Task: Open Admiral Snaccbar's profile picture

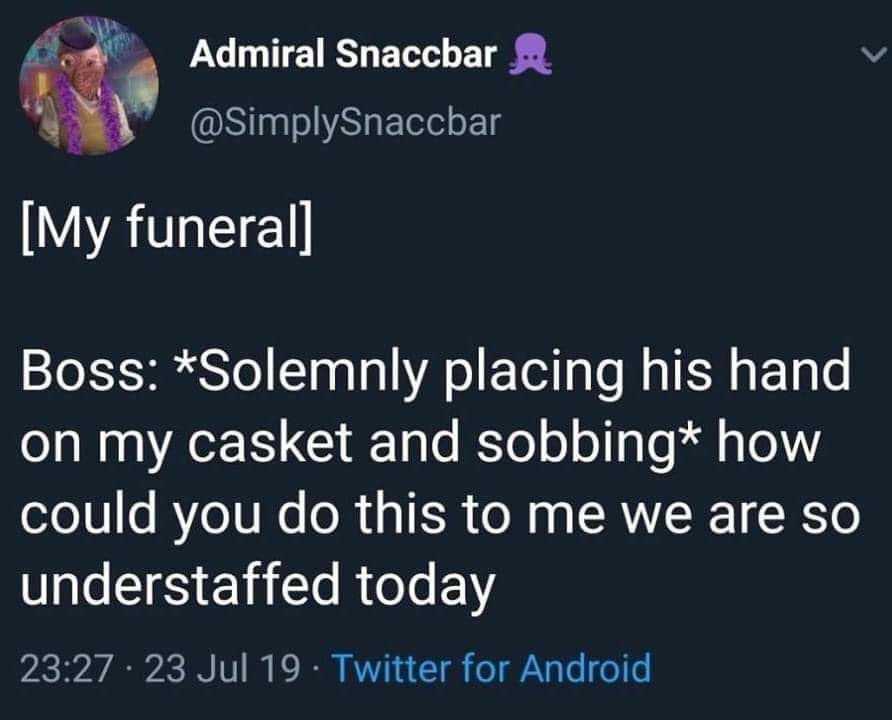Action: (89, 85)
